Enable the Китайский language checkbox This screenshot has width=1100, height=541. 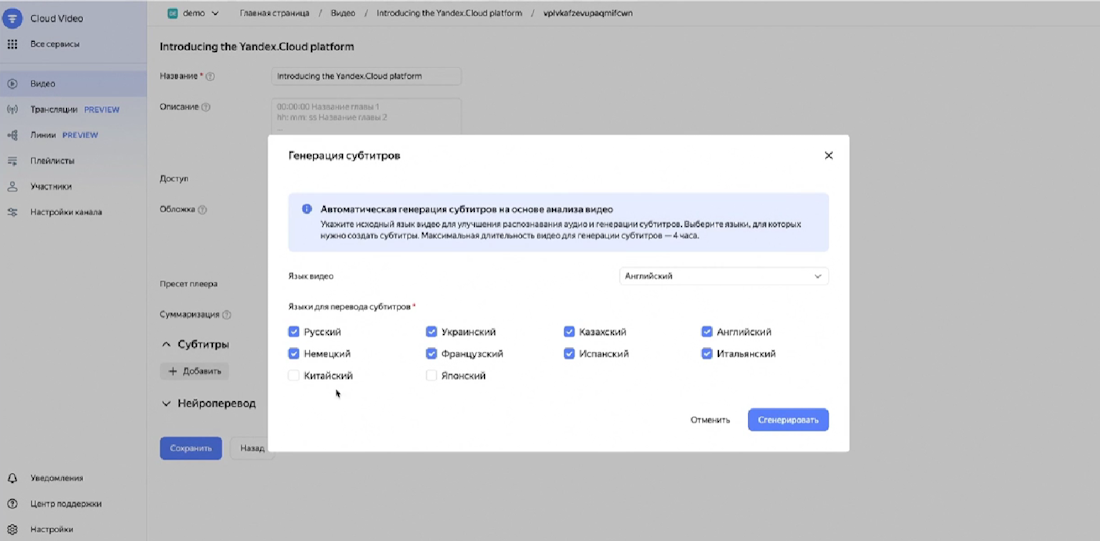[294, 376]
